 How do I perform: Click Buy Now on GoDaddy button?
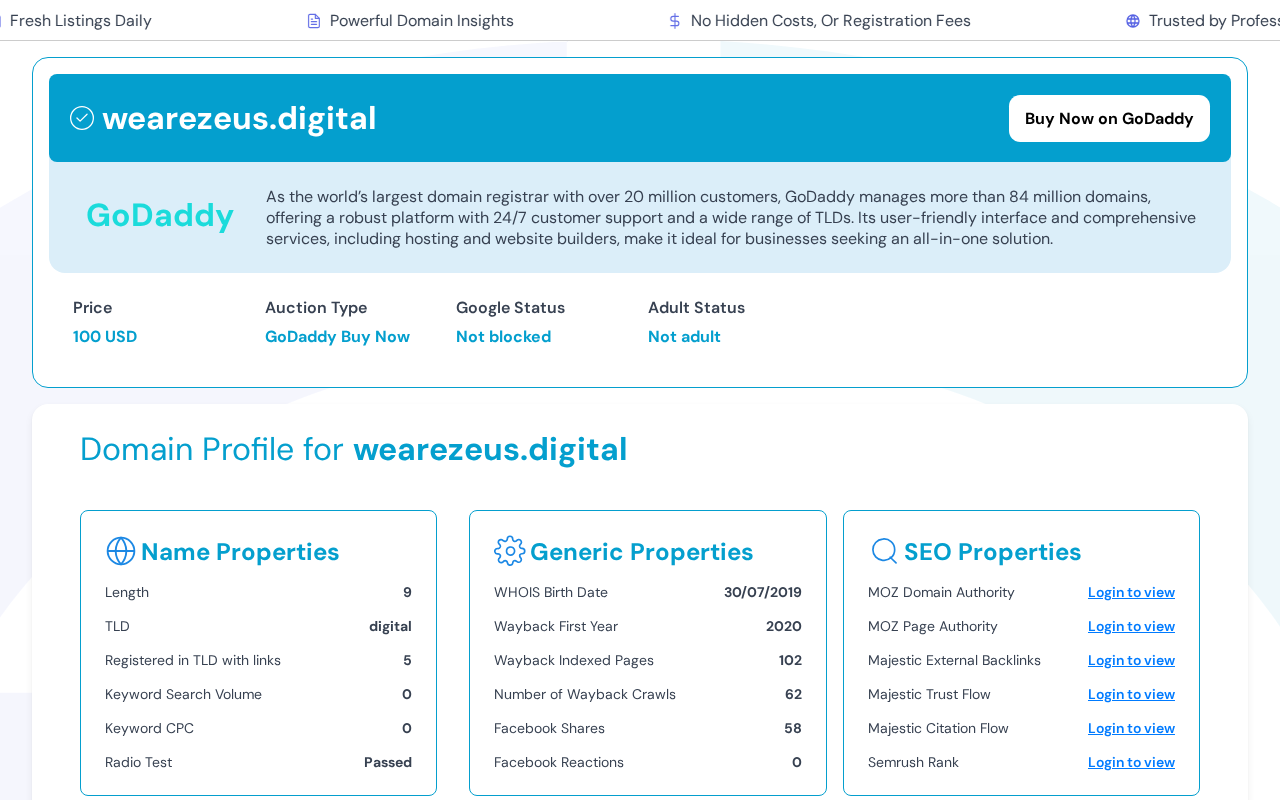[x=1109, y=118]
